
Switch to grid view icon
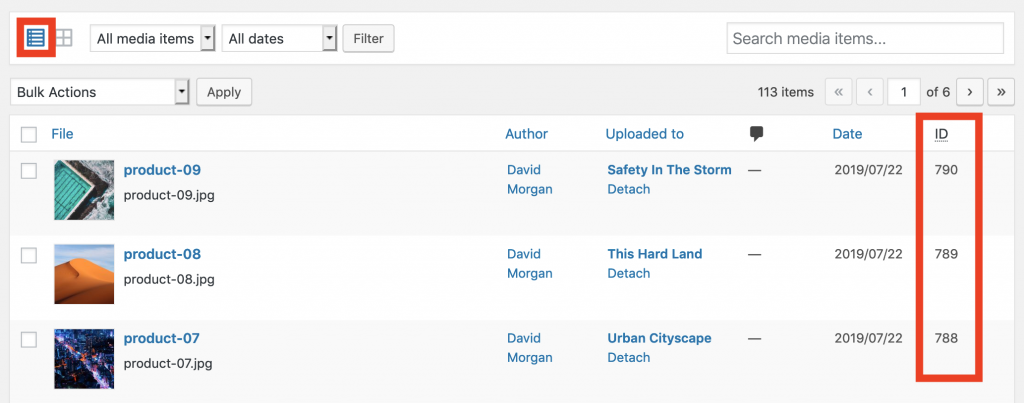pos(64,39)
